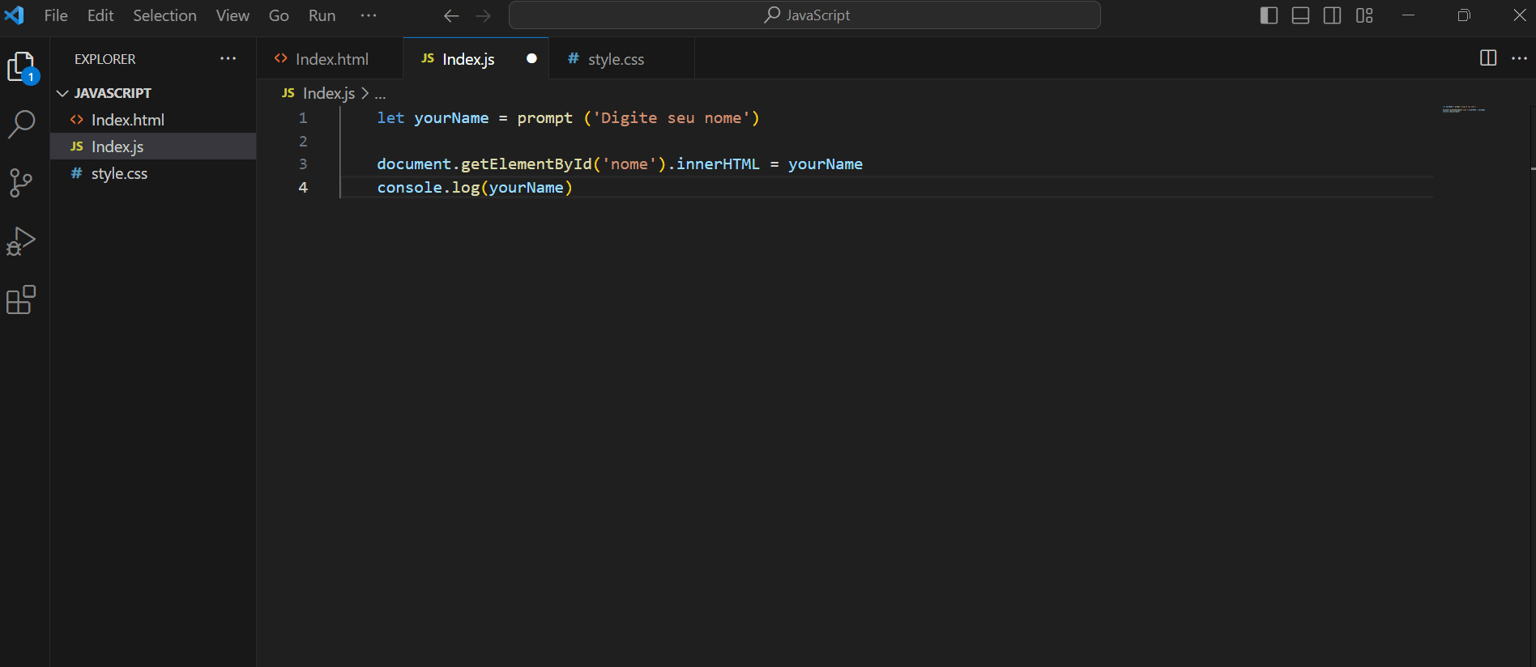Click the EXPLORER panel title
1536x667 pixels.
tap(105, 59)
